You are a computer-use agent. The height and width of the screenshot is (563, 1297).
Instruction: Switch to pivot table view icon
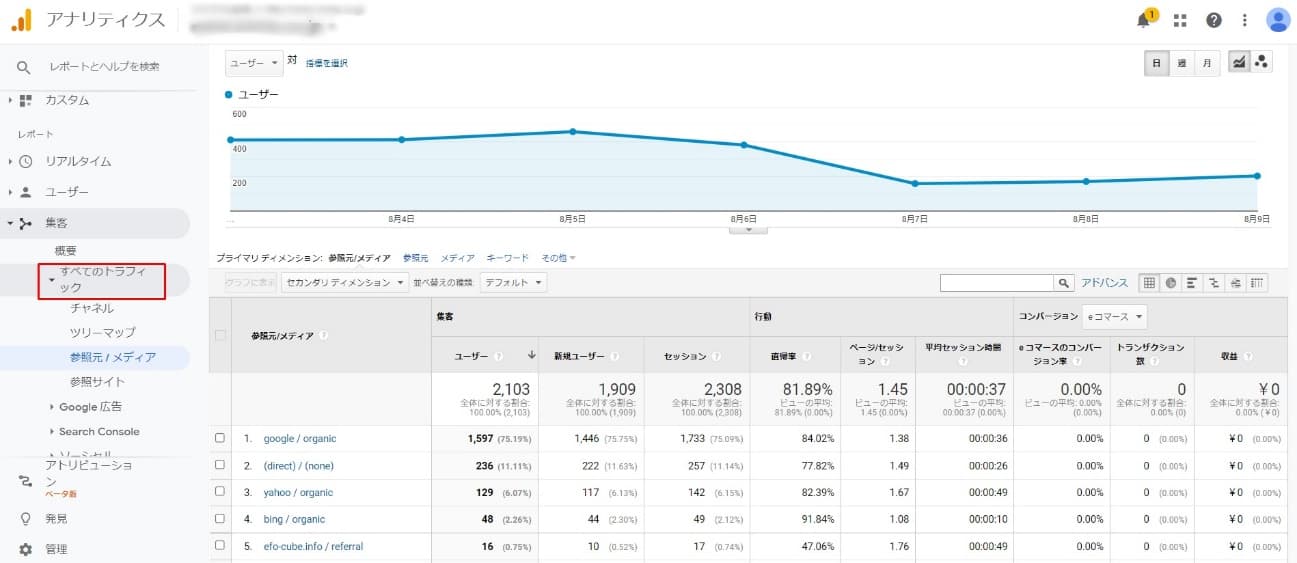tap(1257, 283)
